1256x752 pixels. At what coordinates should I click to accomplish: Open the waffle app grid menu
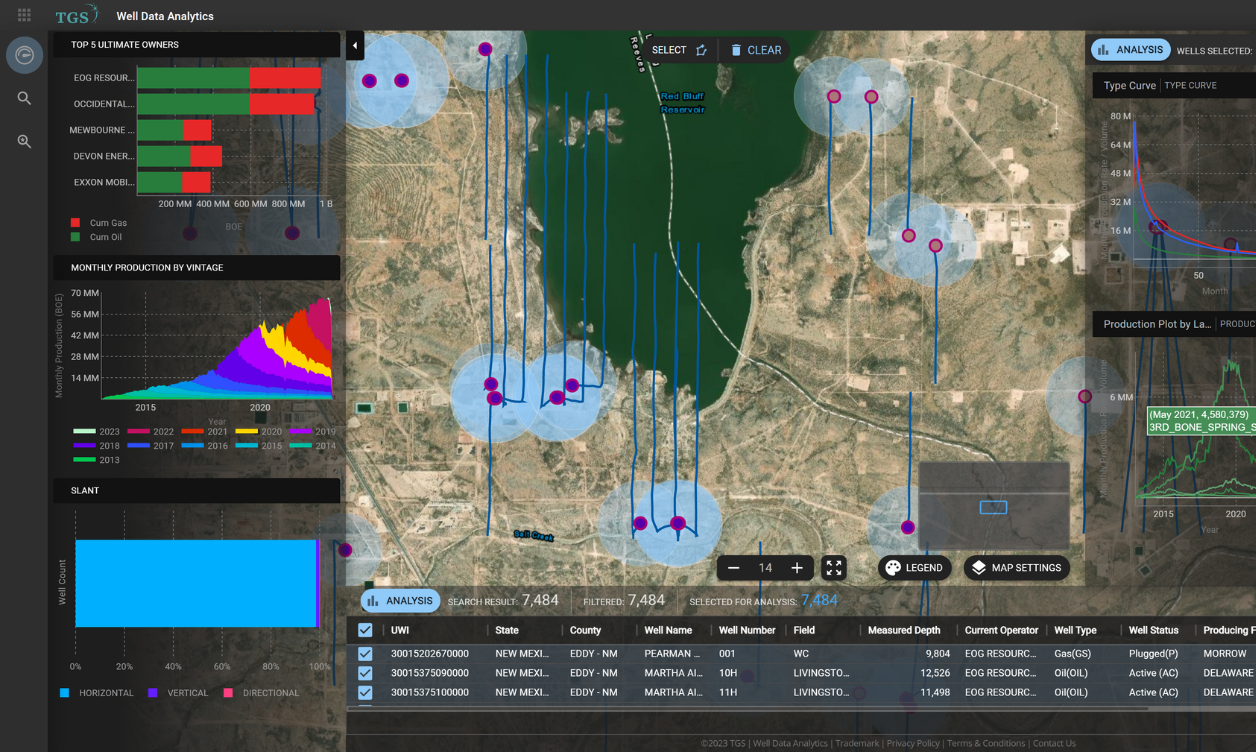coord(23,15)
